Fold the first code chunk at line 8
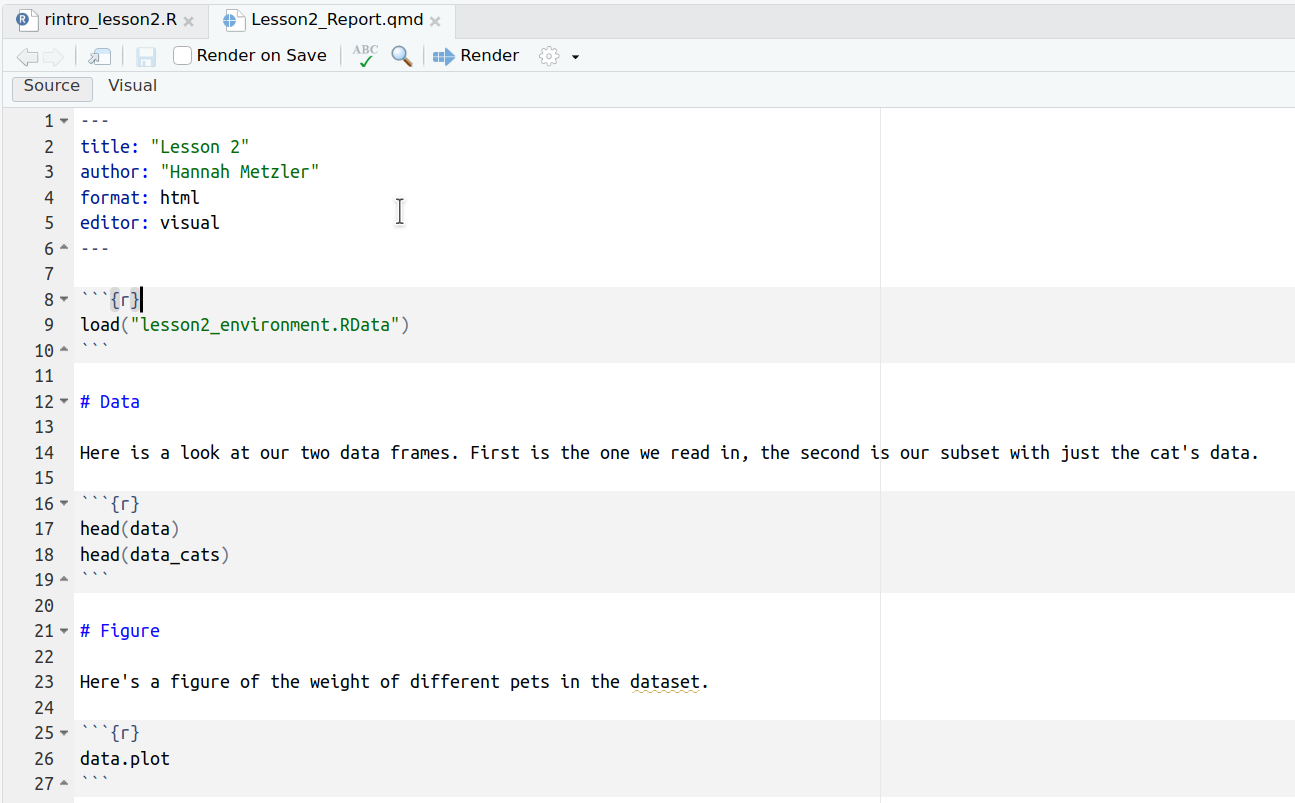This screenshot has width=1295, height=803. point(64,300)
